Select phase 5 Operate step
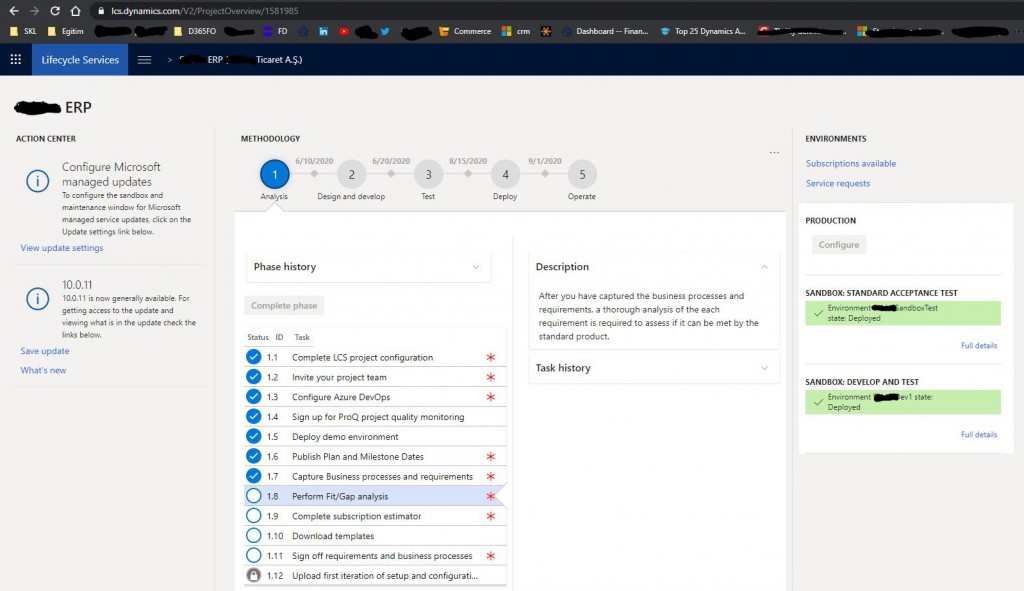The width and height of the screenshot is (1024, 591). [582, 174]
